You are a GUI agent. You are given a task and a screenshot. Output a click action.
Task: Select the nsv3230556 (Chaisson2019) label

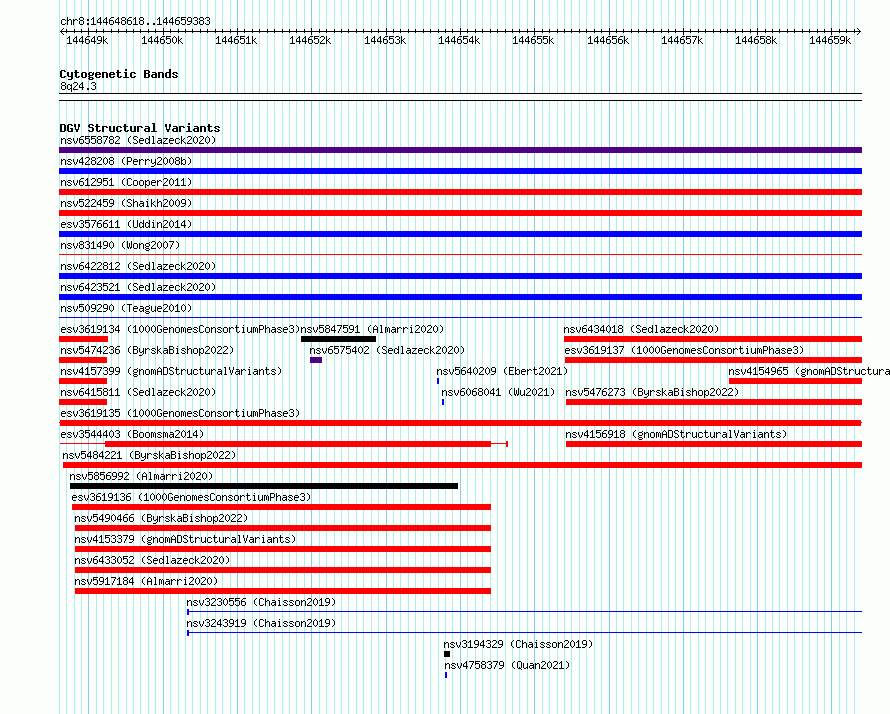(261, 602)
